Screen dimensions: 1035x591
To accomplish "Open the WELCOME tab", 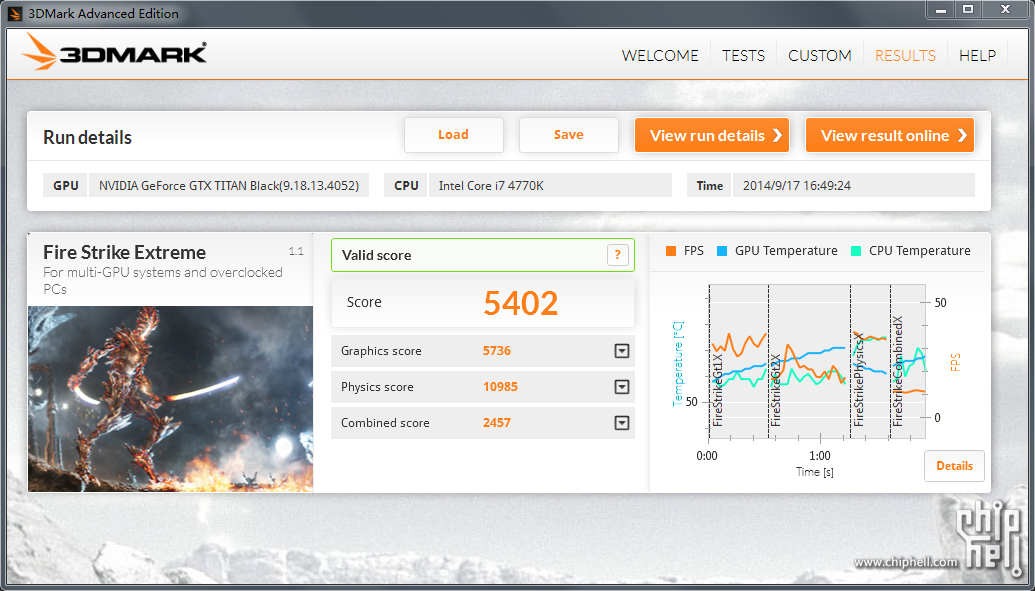I will point(660,55).
